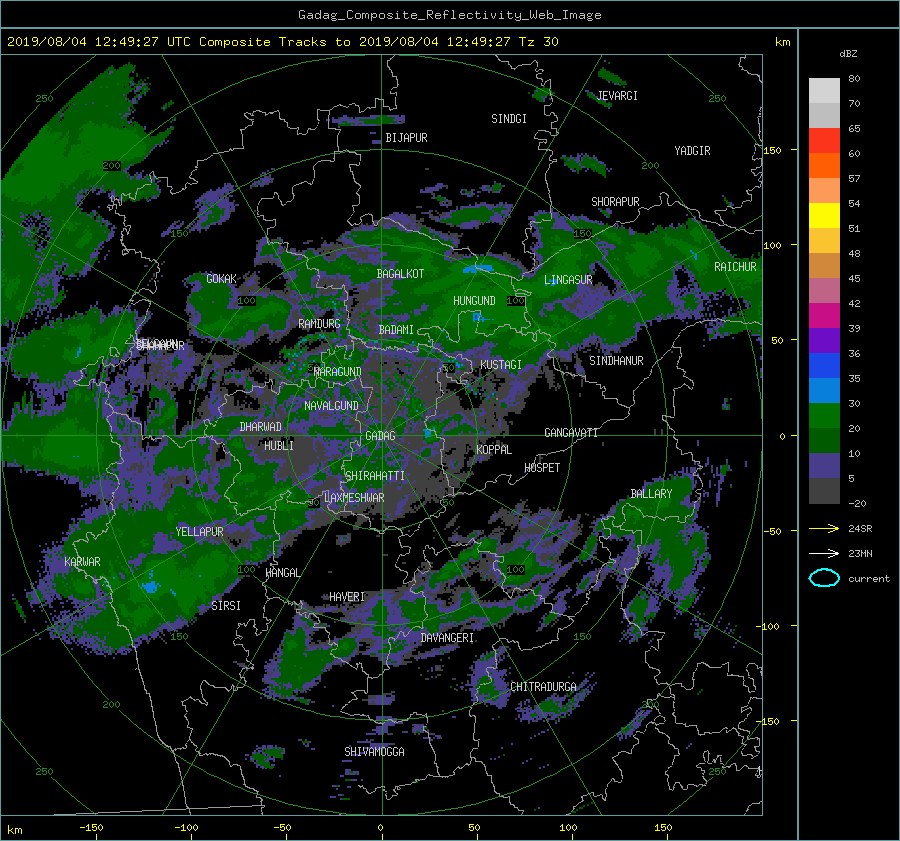Click the 80 dBZ light grey swatch
The width and height of the screenshot is (900, 841).
[824, 91]
